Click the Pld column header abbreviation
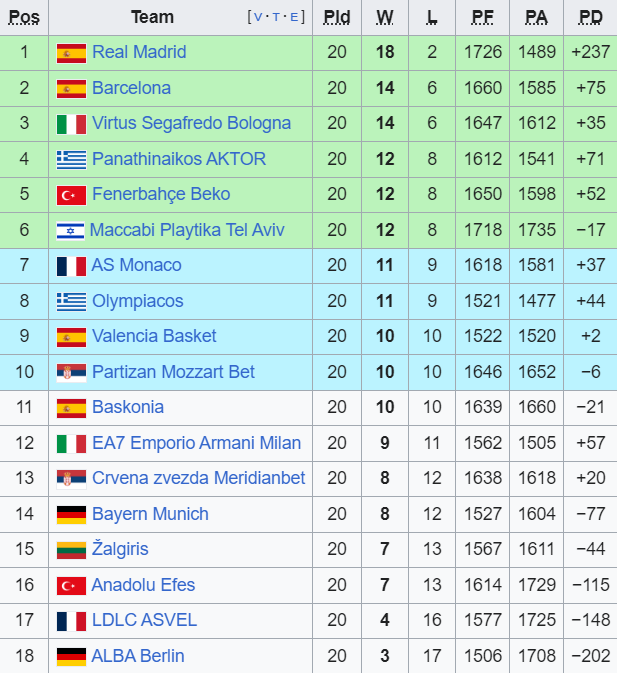 click(x=337, y=18)
